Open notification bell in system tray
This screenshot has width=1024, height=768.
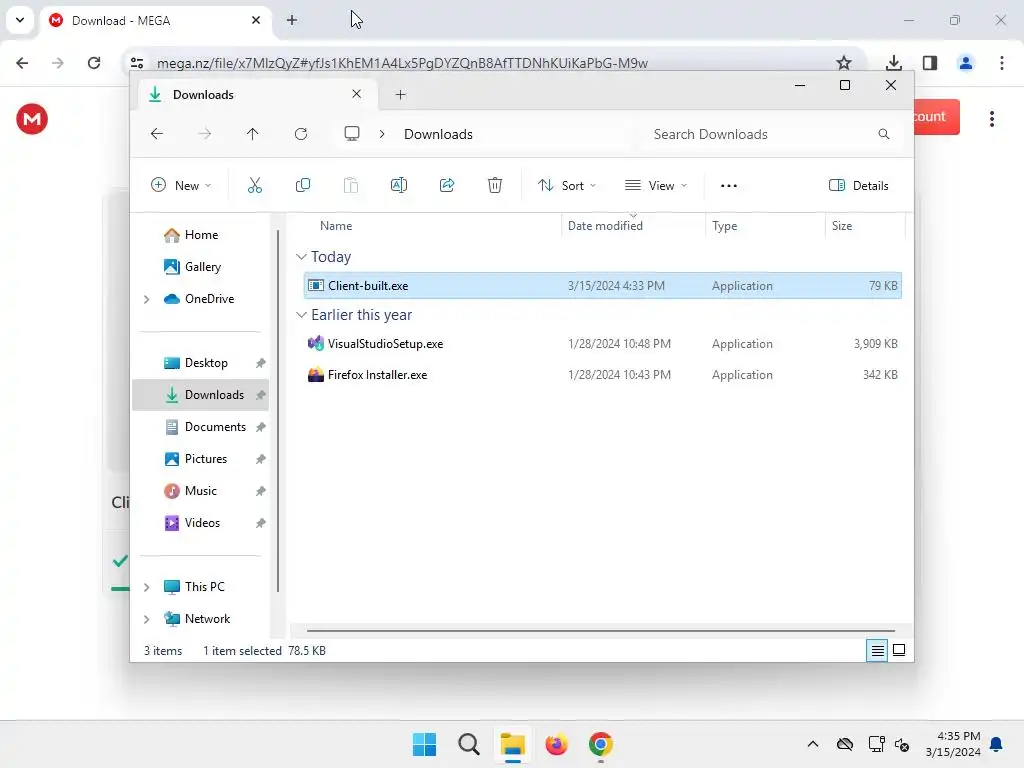[x=997, y=744]
